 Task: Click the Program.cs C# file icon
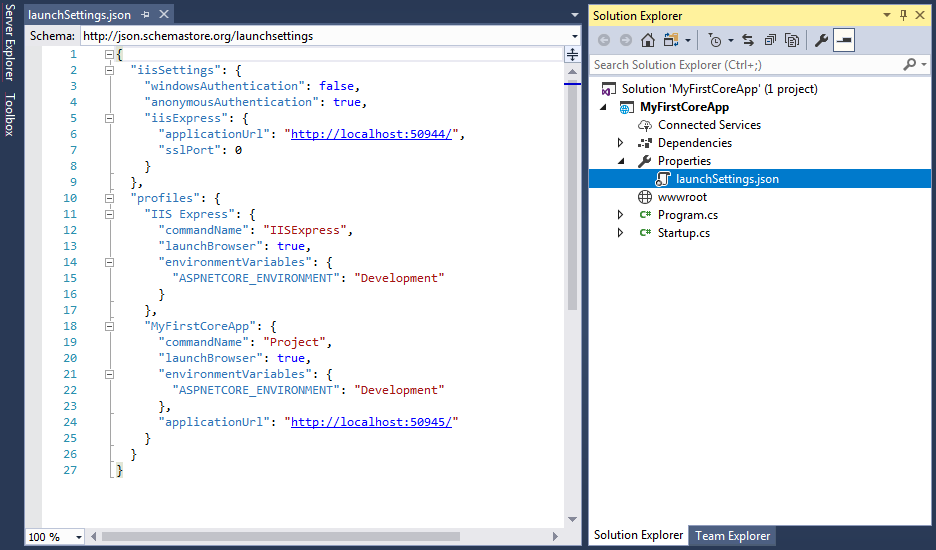coord(645,214)
